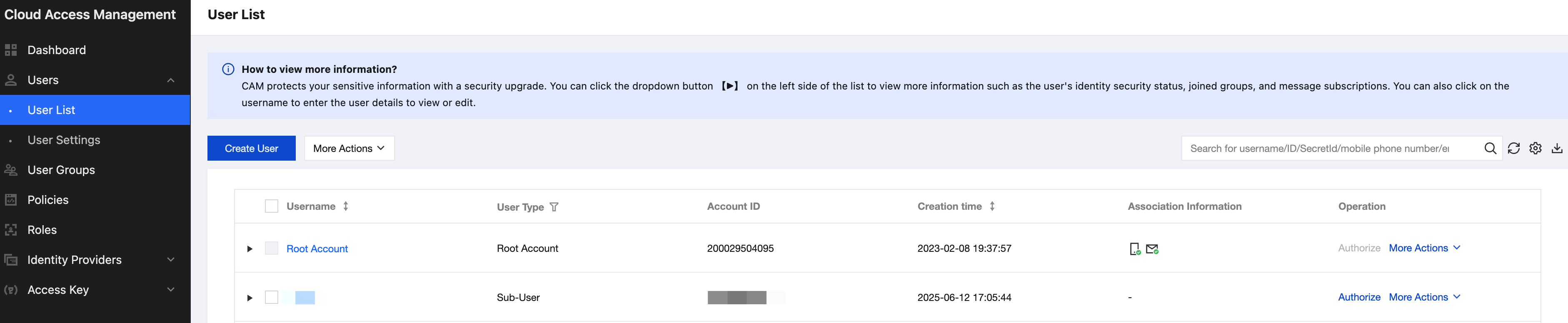
Task: Click Root Account mobile phone association icon
Action: pos(1135,249)
